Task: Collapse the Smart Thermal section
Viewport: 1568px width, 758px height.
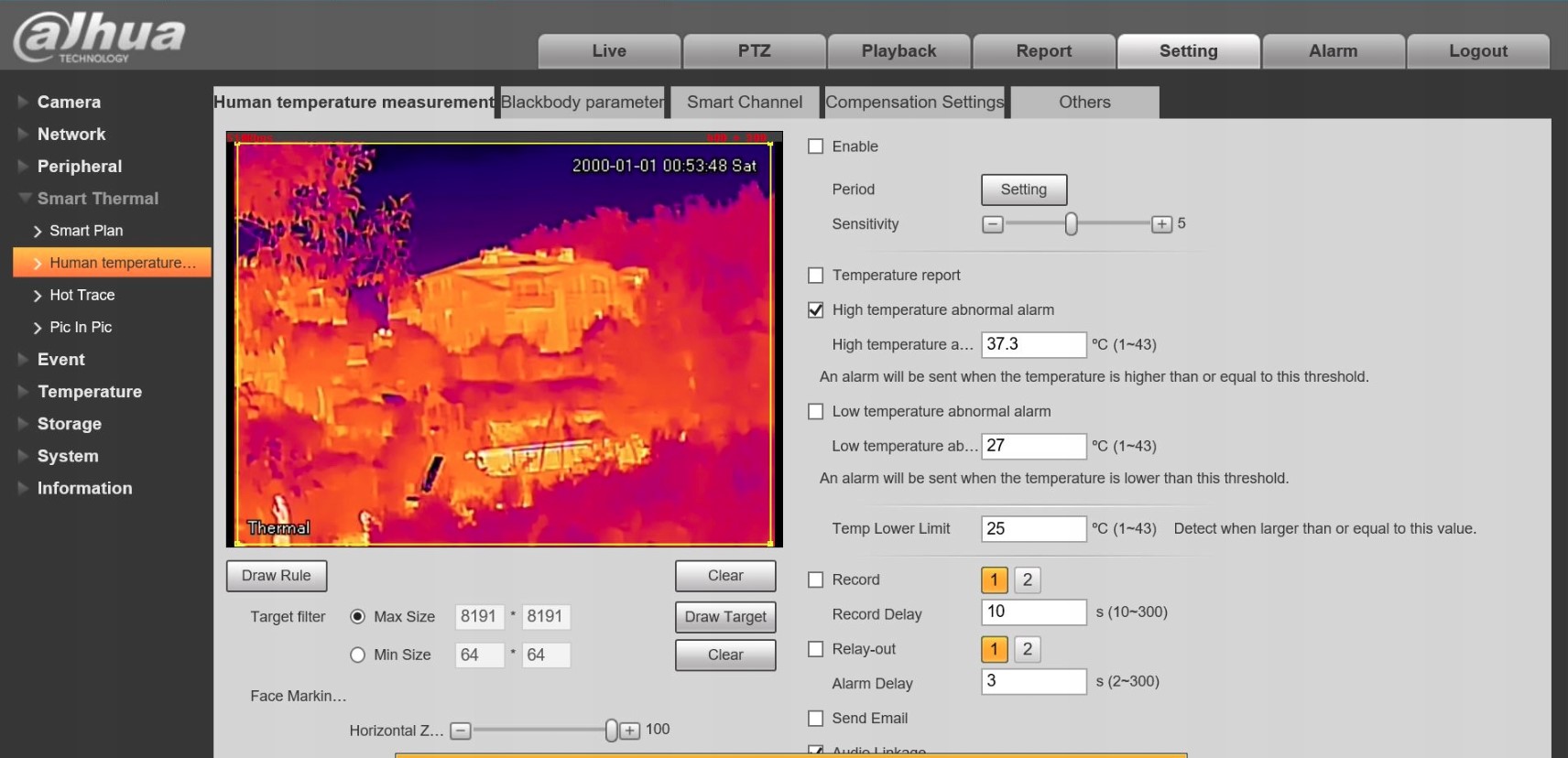Action: [97, 199]
